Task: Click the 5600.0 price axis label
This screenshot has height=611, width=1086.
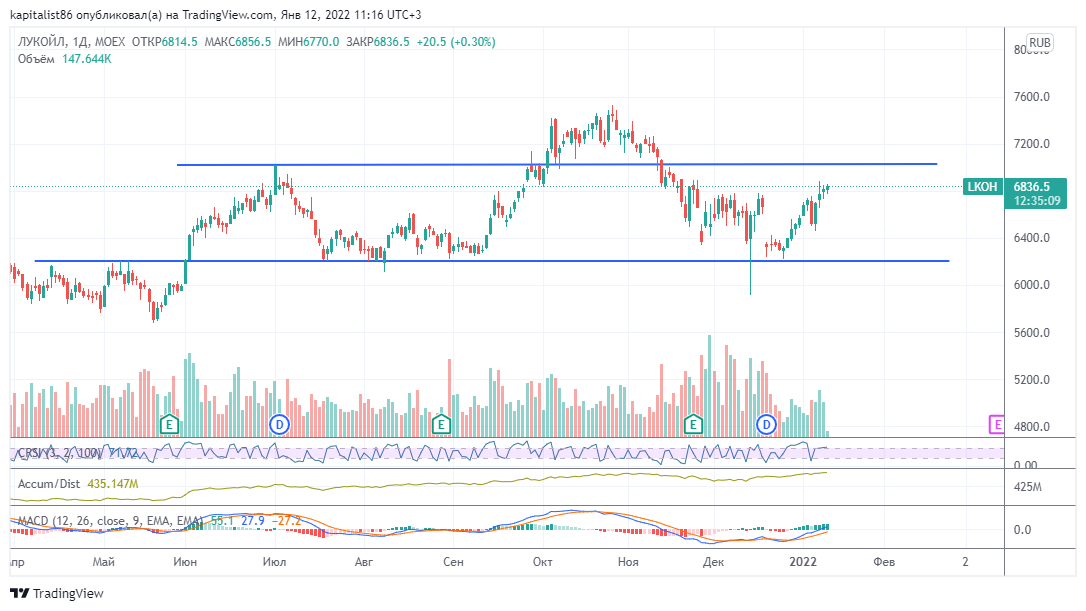Action: (x=1031, y=333)
